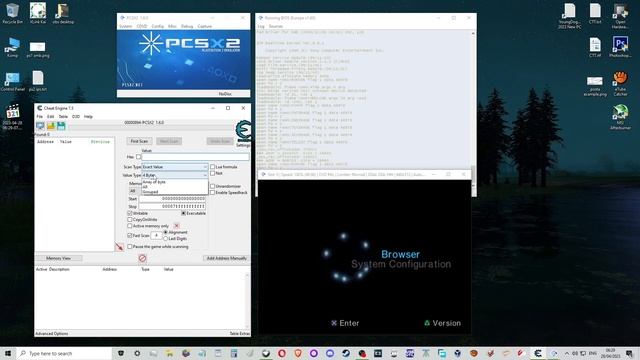Enable the CopyOnWrite checkbox
Image resolution: width=640 pixels, height=360 pixels.
point(130,220)
